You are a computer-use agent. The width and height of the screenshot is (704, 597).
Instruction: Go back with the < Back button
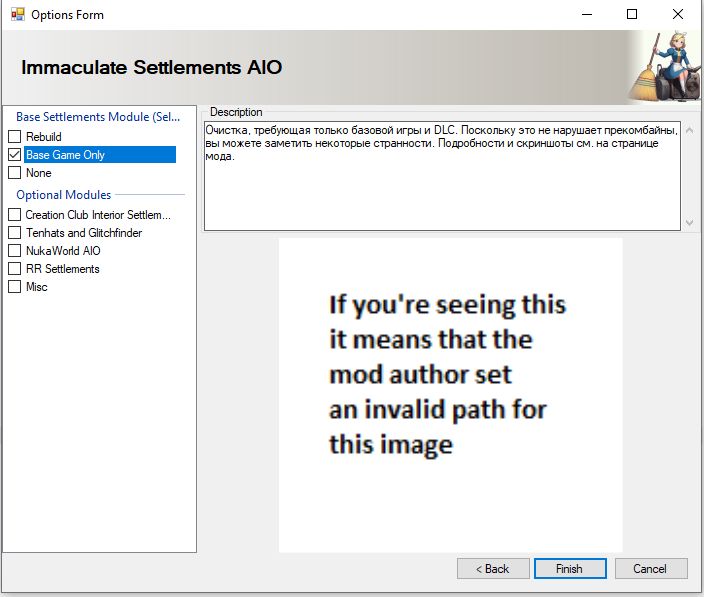[493, 569]
